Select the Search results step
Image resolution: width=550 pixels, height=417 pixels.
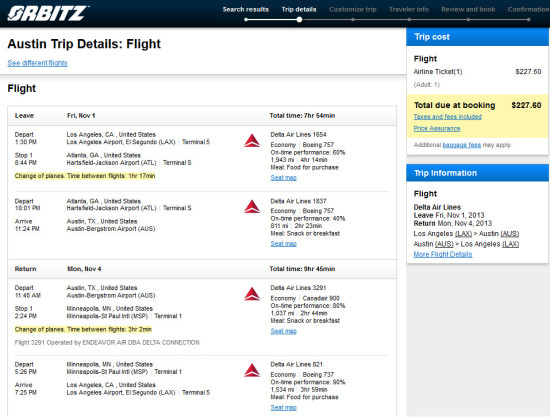point(246,9)
